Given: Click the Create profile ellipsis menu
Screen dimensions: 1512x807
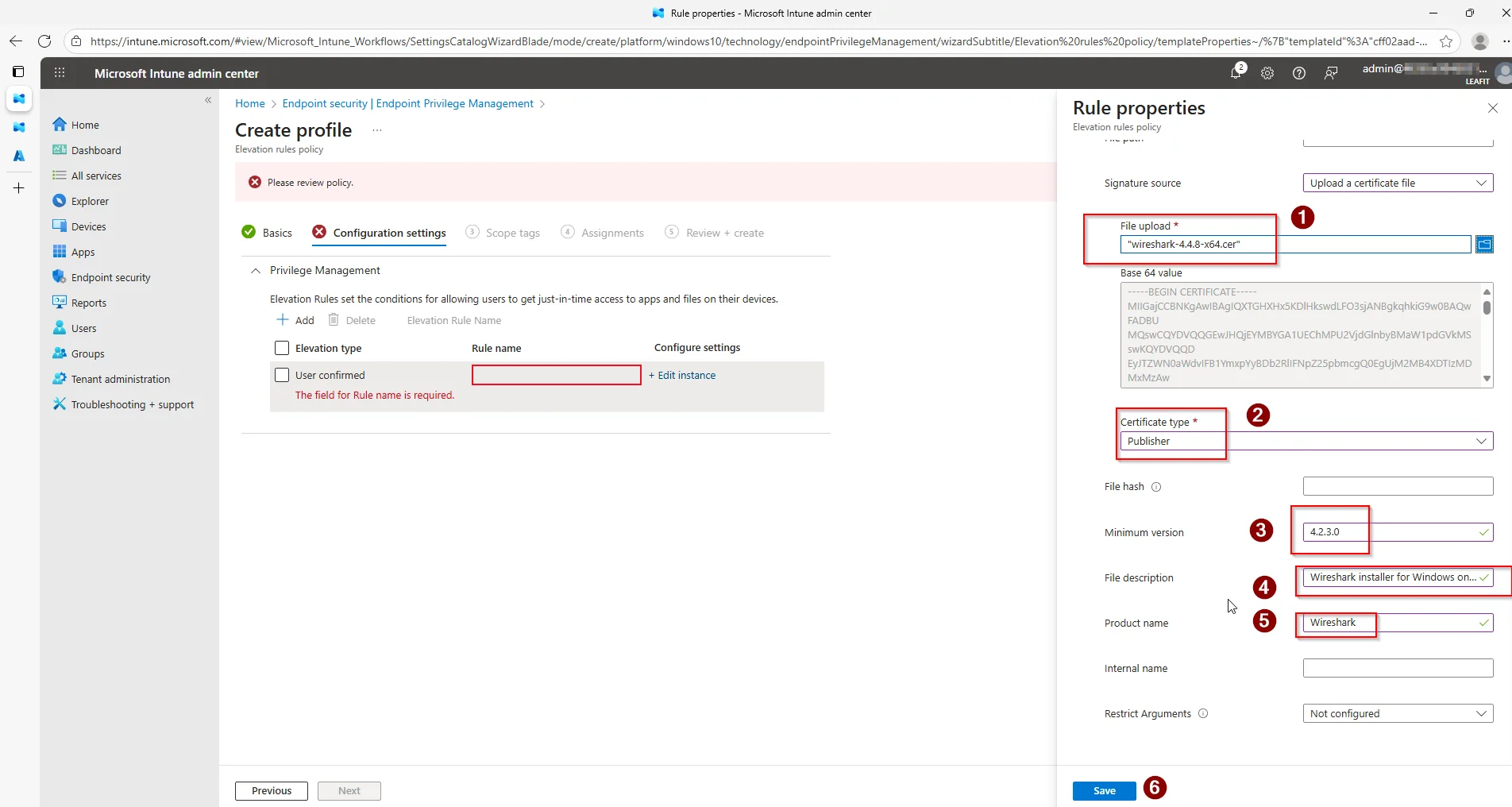Looking at the screenshot, I should click(377, 130).
